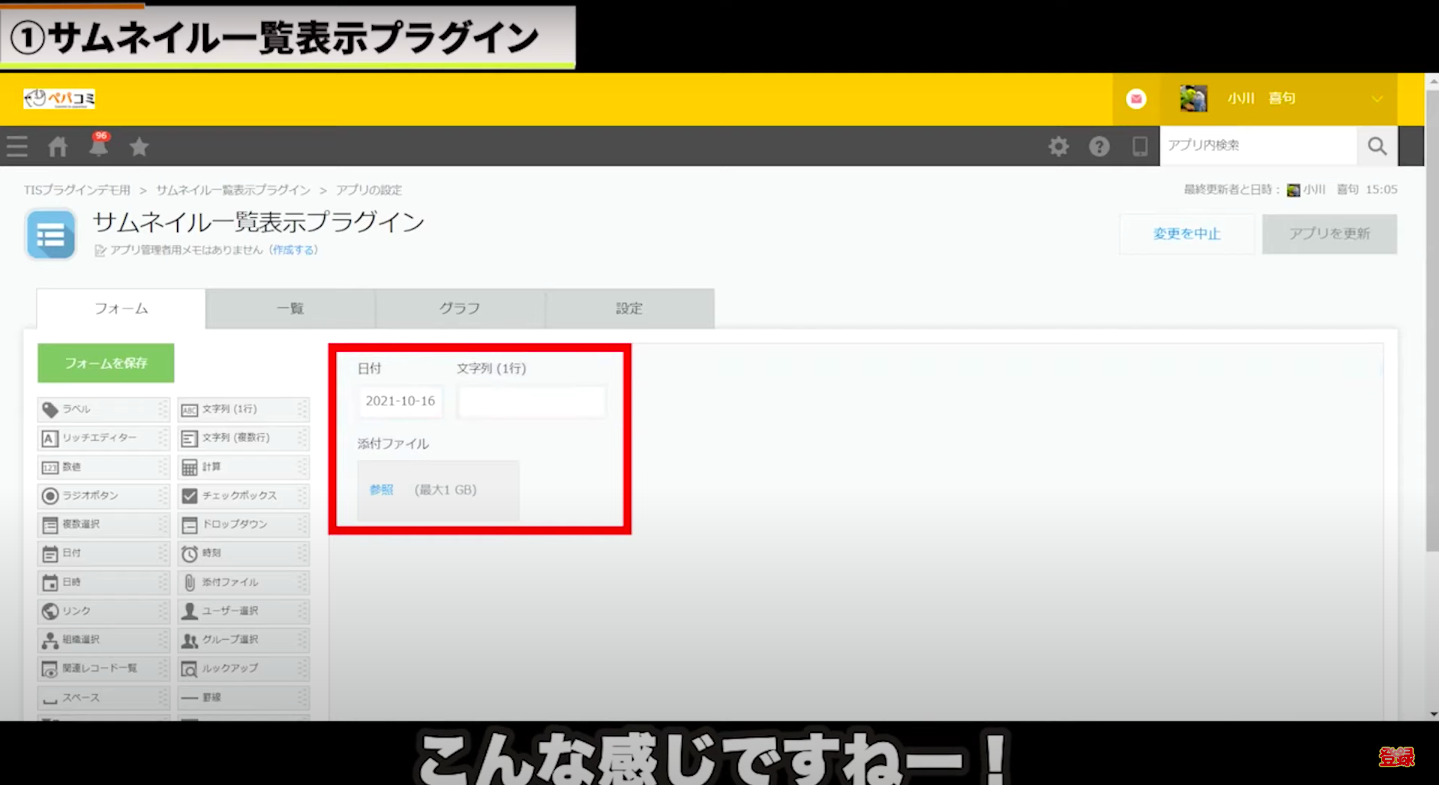
Task: Select the ドロップダウン field item
Action: [243, 525]
